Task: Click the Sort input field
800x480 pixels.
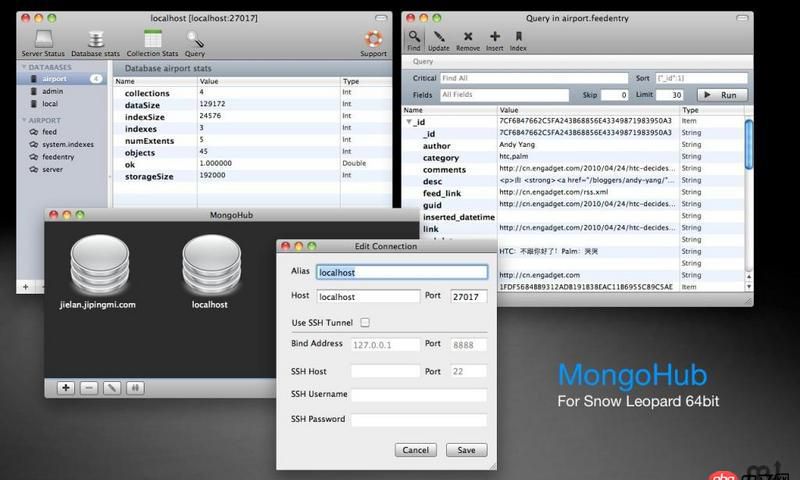Action: [x=702, y=78]
